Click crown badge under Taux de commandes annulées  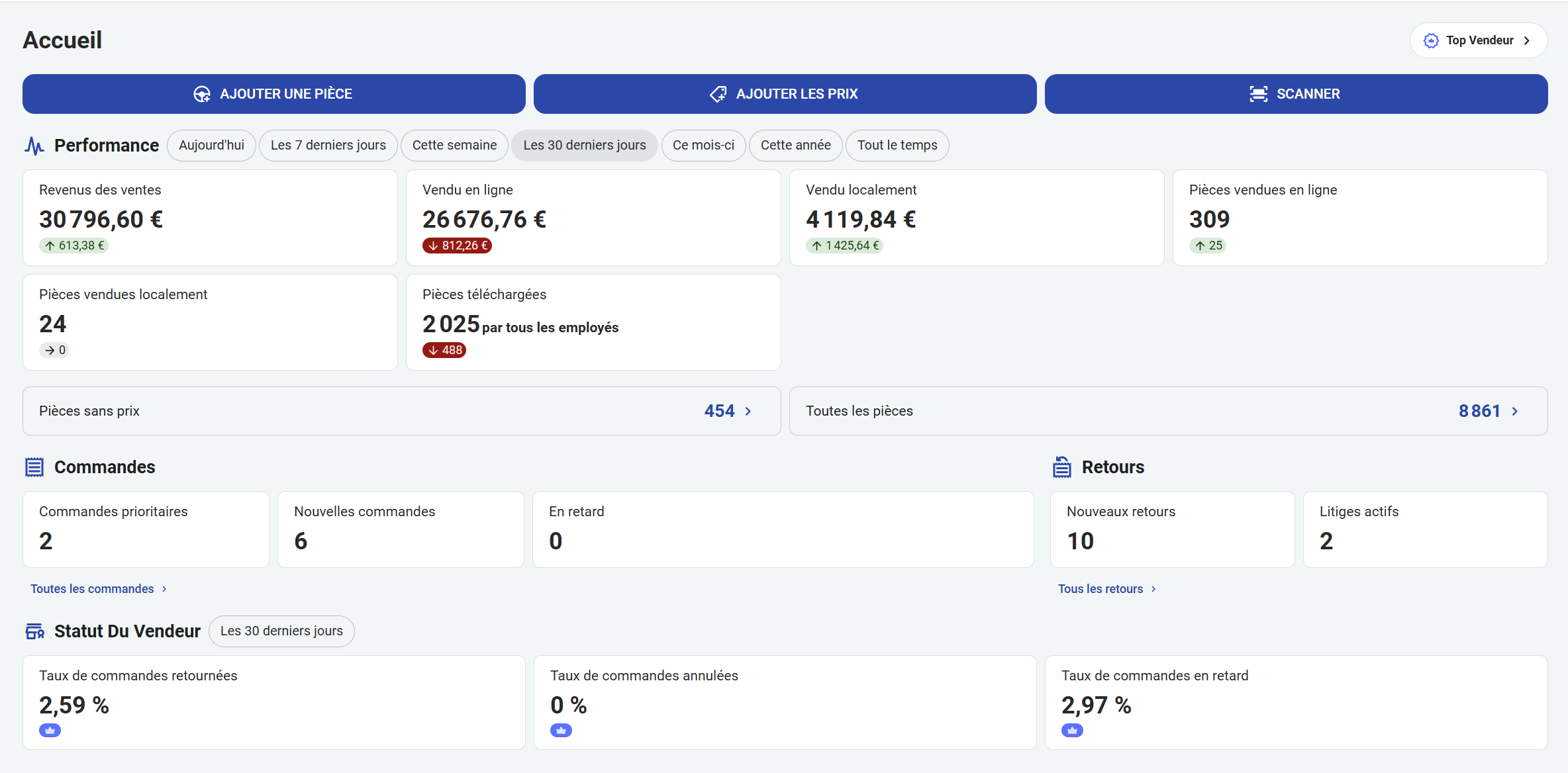click(561, 731)
